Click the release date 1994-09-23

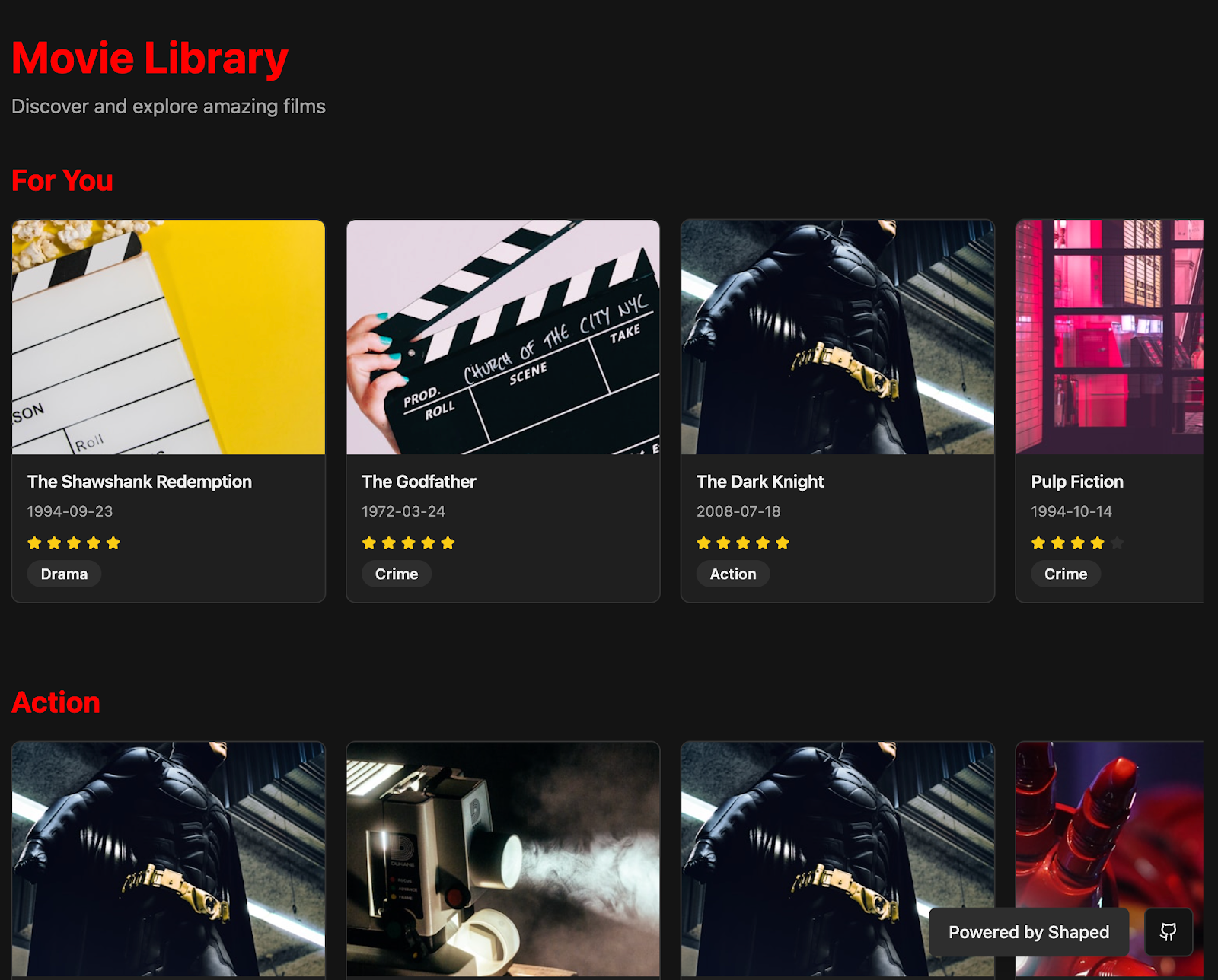[x=70, y=511]
